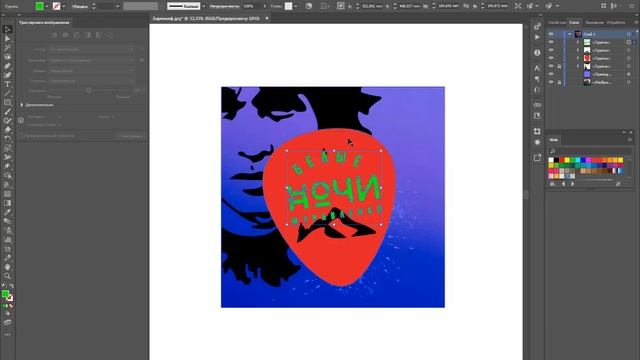
Task: Select the Selection (black arrow) tool
Action: pos(7,29)
